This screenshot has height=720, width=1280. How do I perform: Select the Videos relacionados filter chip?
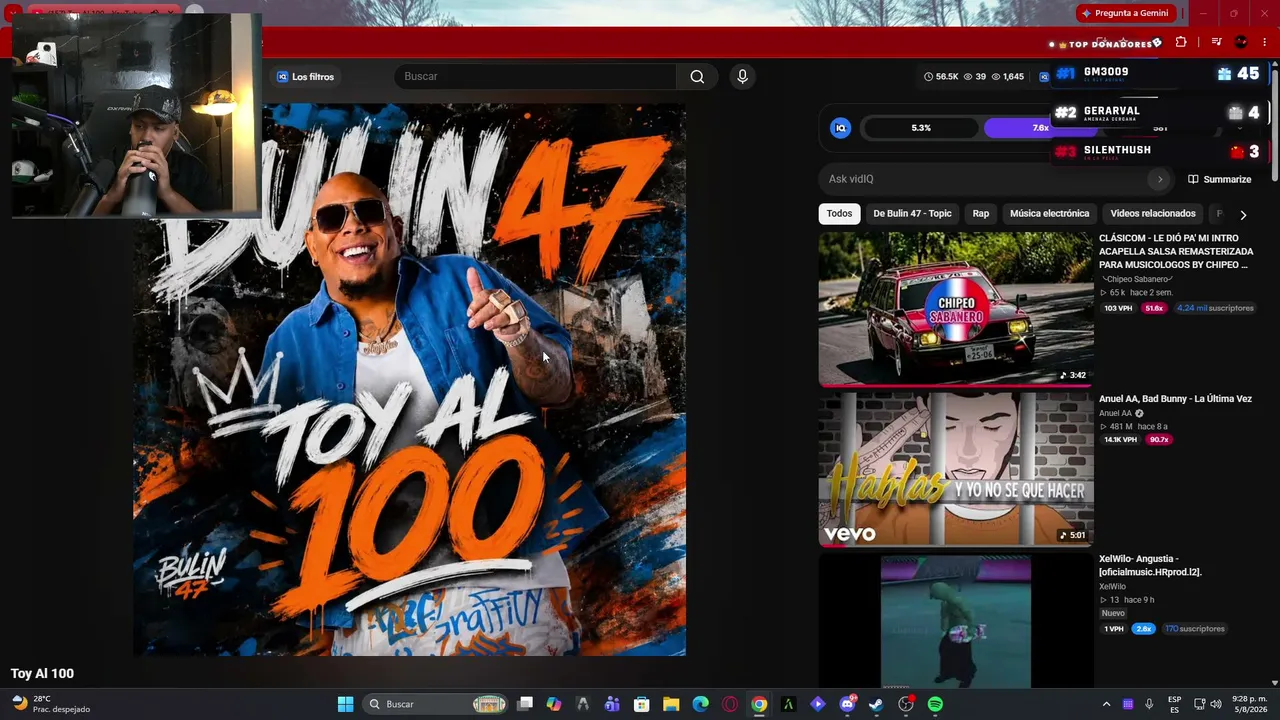1153,214
